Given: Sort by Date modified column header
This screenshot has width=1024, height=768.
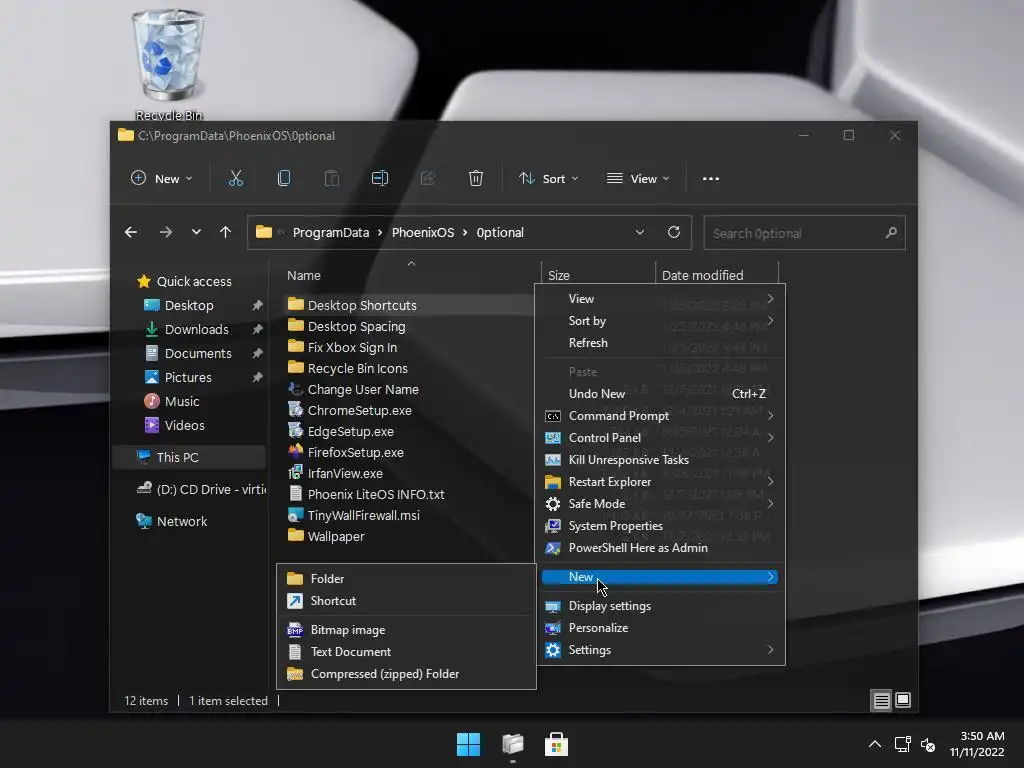Looking at the screenshot, I should click(716, 275).
